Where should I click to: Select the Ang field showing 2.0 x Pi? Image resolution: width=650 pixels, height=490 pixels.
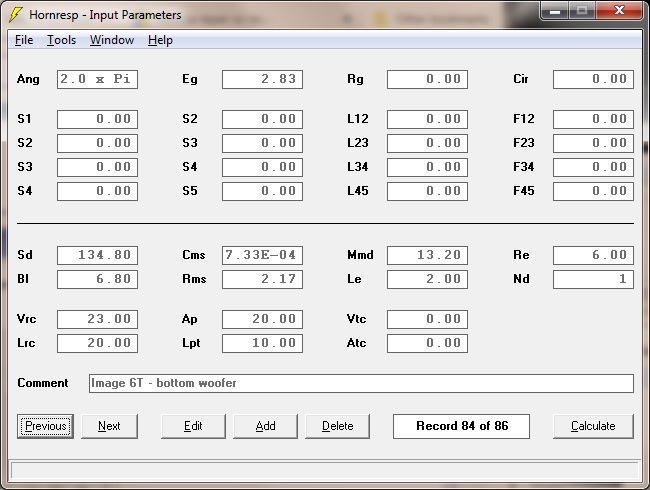pyautogui.click(x=97, y=79)
